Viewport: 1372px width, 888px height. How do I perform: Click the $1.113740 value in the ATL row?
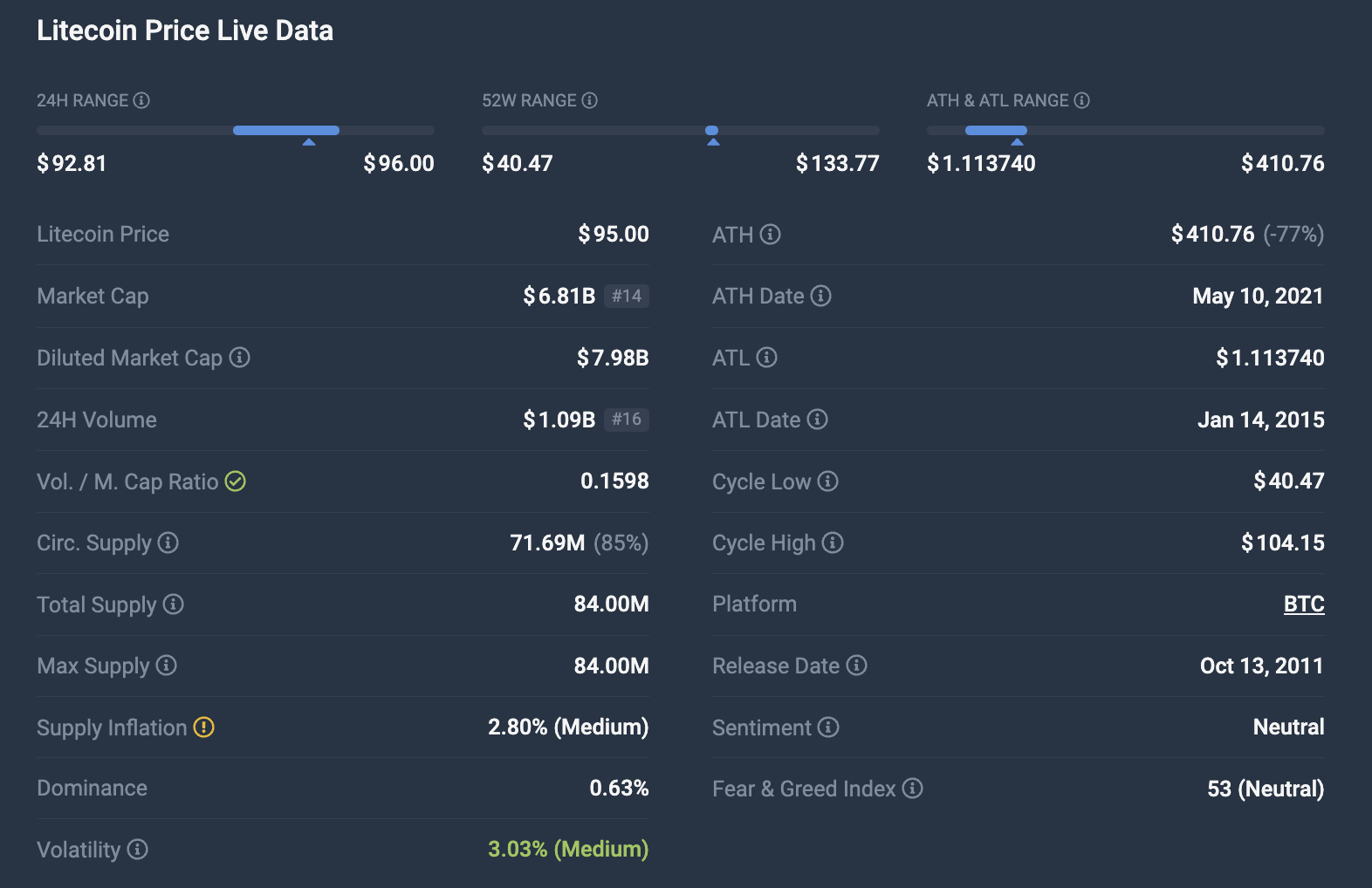[x=1271, y=358]
